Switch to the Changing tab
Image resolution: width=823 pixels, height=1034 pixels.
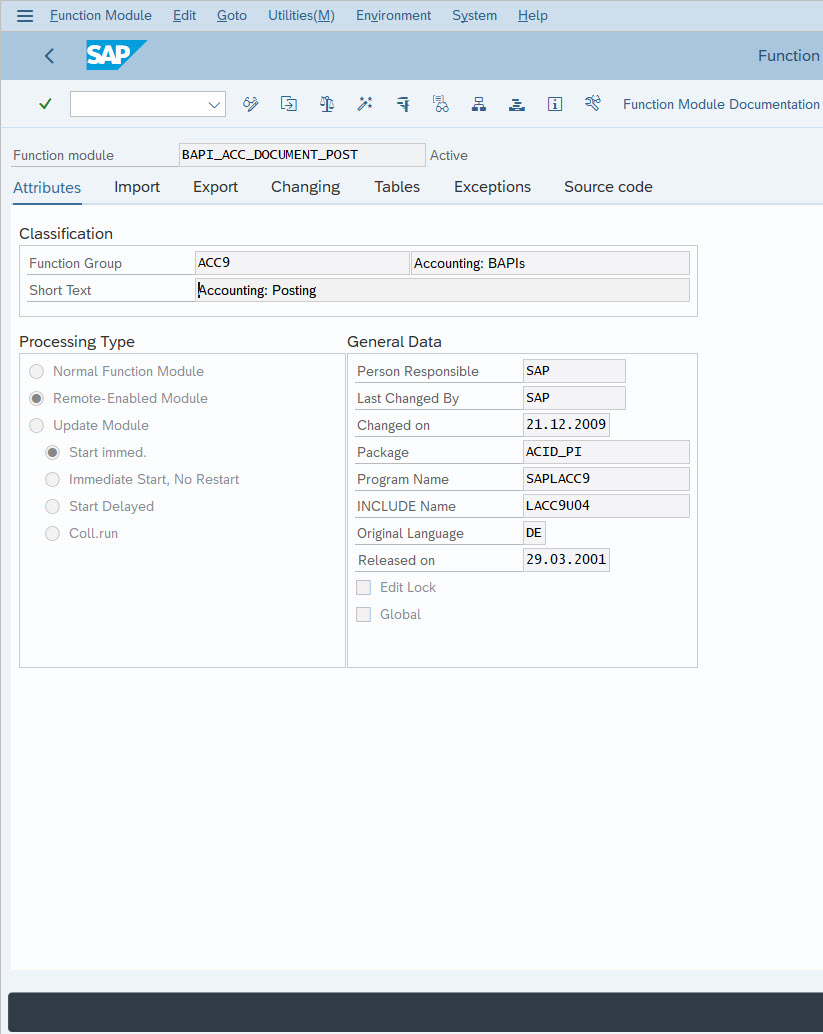[306, 187]
